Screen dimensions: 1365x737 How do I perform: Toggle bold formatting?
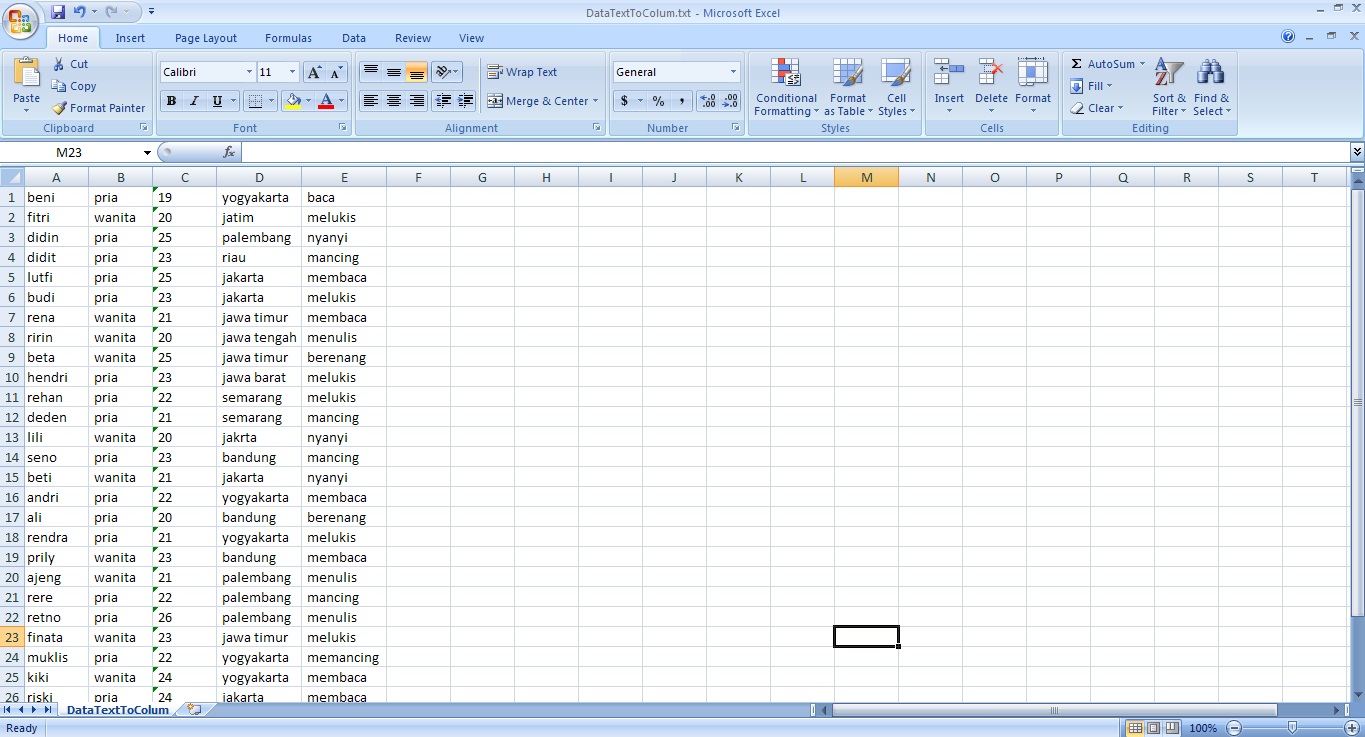click(x=169, y=101)
